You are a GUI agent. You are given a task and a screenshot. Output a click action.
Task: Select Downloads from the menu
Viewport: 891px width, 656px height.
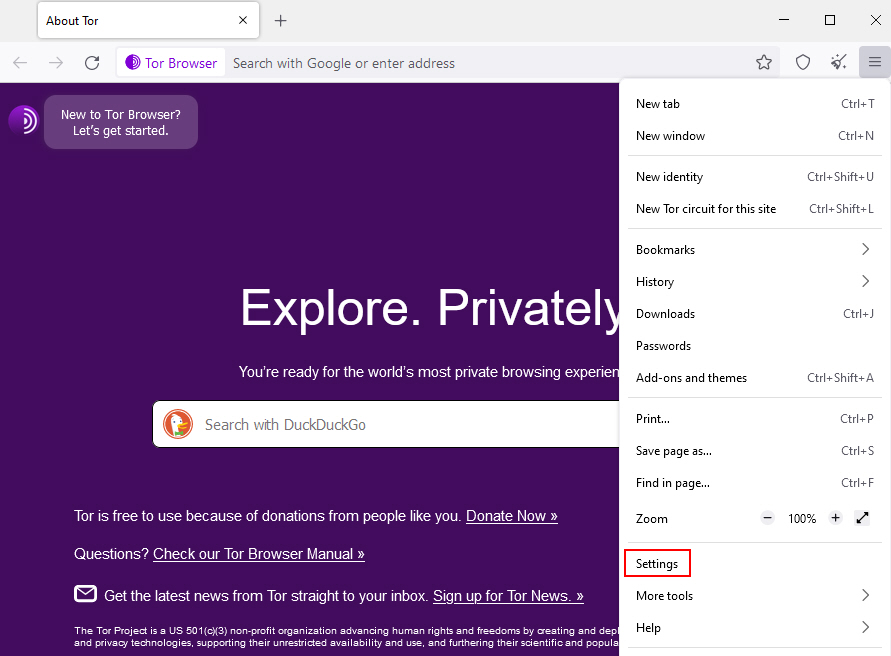(x=665, y=313)
